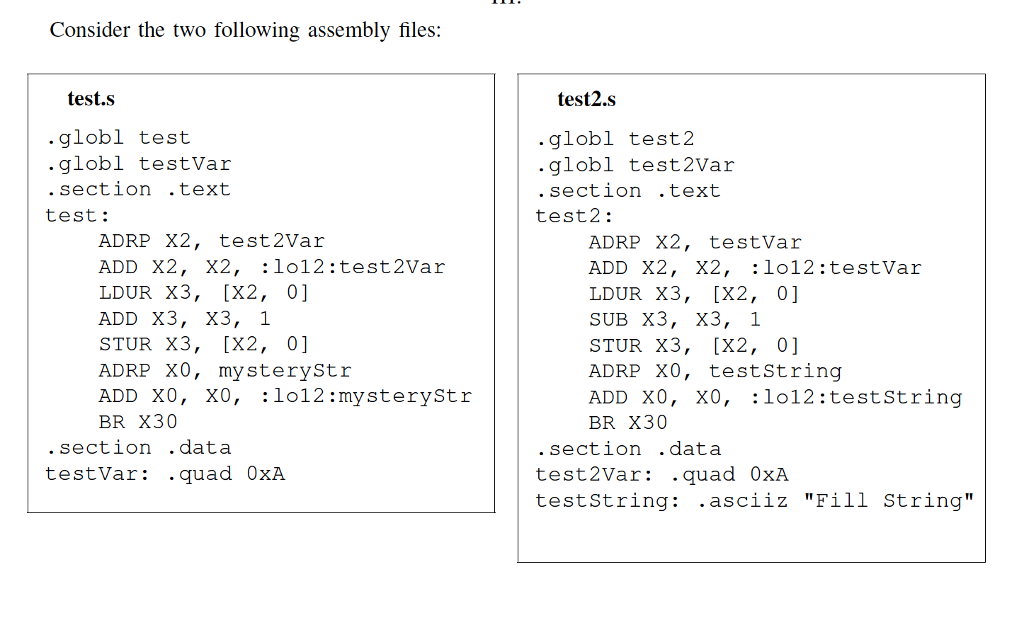Screen dimensions: 1024x620
Task: Click the 'test2:' label in test2.s
Action: 574,216
